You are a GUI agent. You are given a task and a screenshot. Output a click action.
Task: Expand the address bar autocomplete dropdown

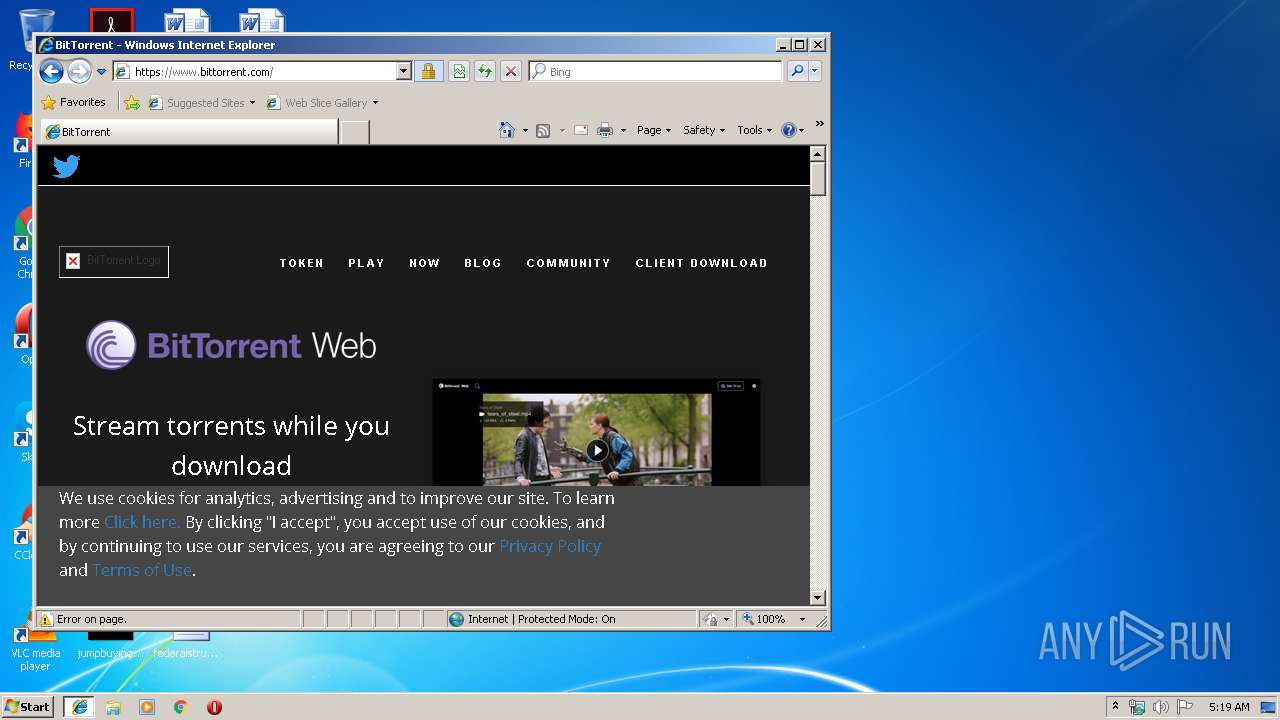[404, 72]
